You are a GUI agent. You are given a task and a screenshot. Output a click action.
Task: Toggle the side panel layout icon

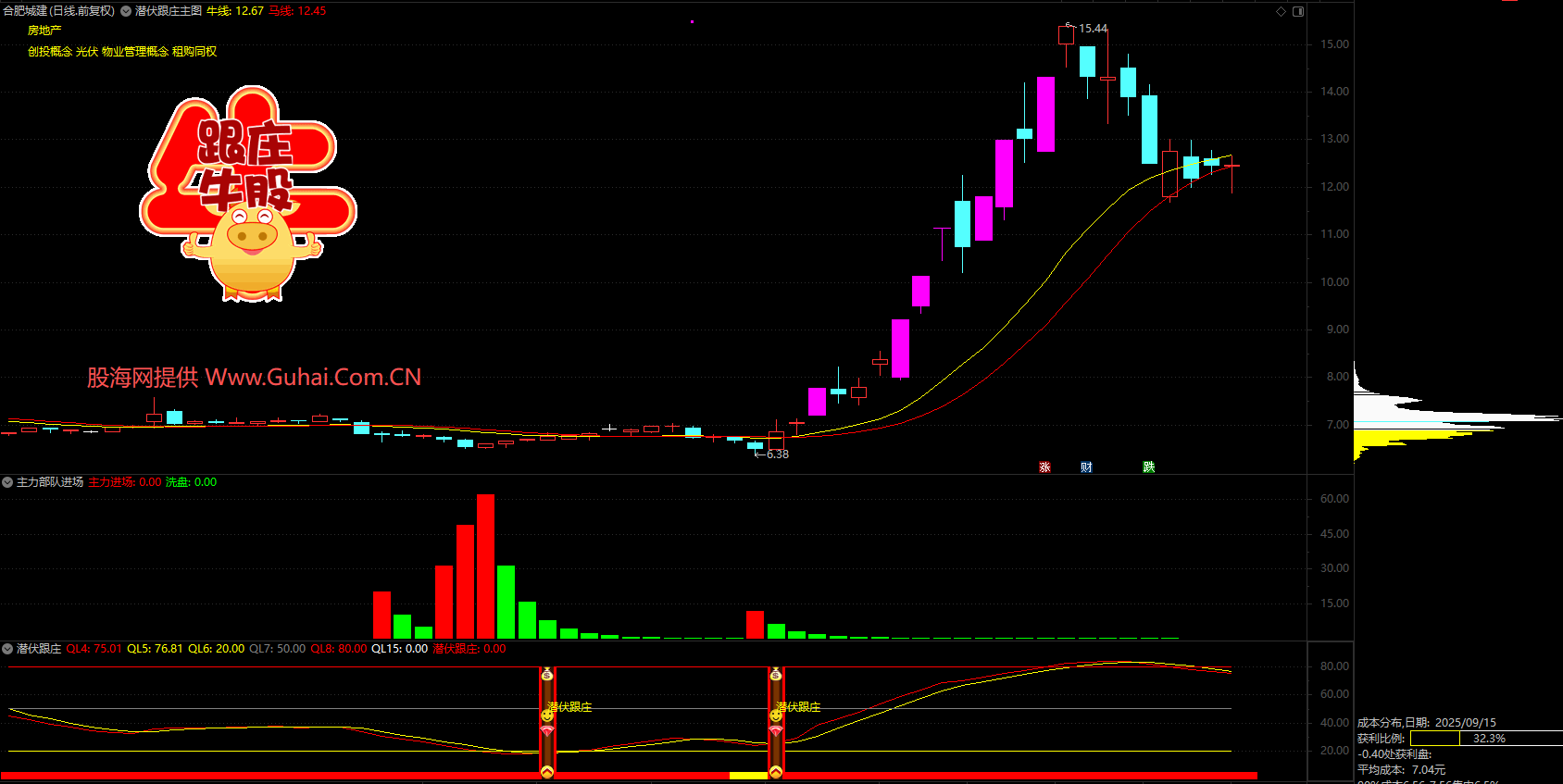(1298, 11)
